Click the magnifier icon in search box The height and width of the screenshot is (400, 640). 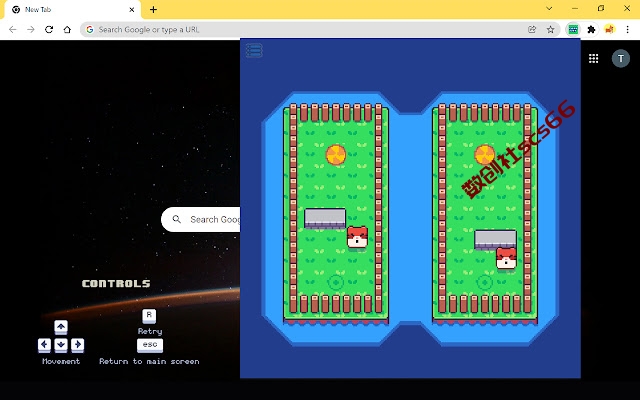pos(176,219)
